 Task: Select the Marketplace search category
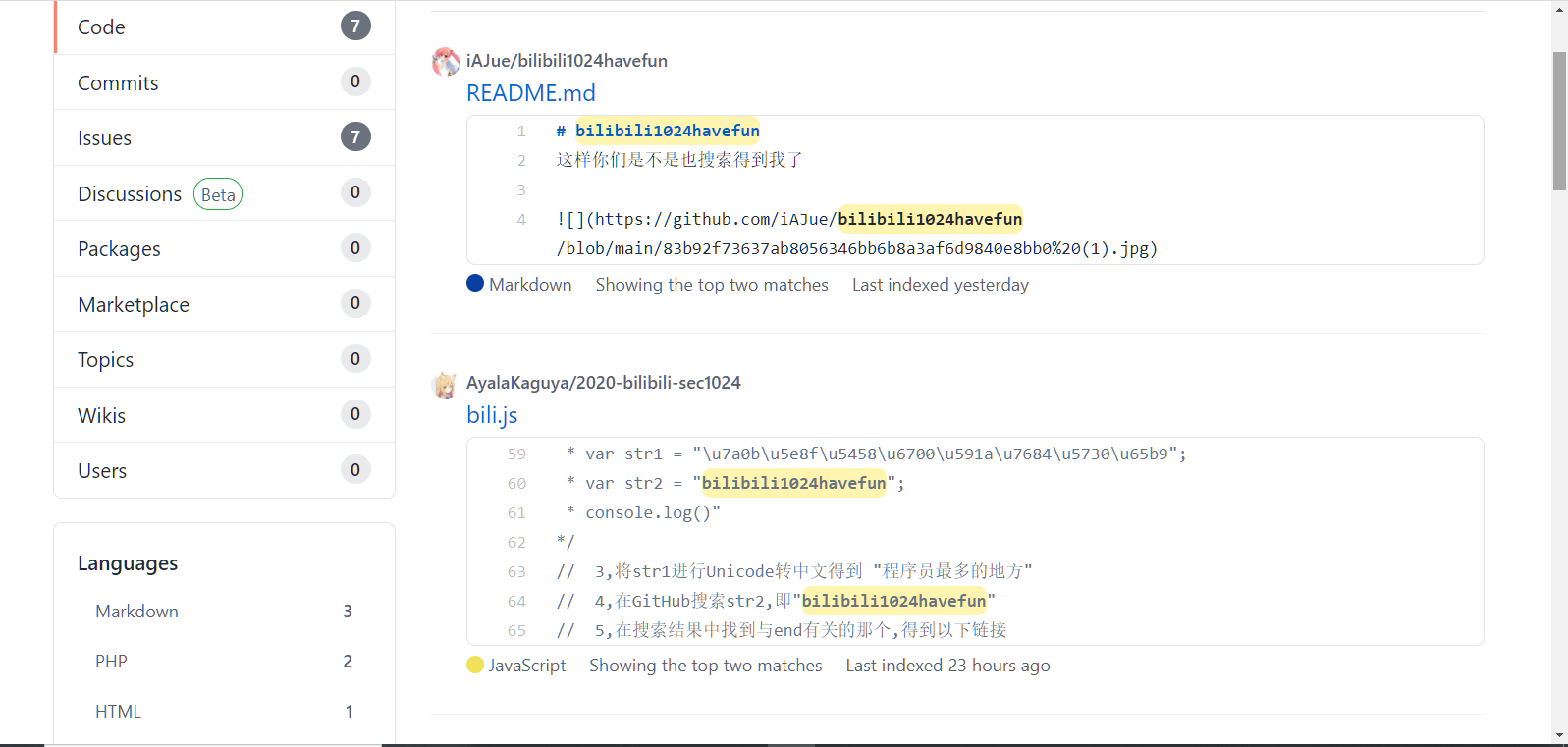coord(225,304)
